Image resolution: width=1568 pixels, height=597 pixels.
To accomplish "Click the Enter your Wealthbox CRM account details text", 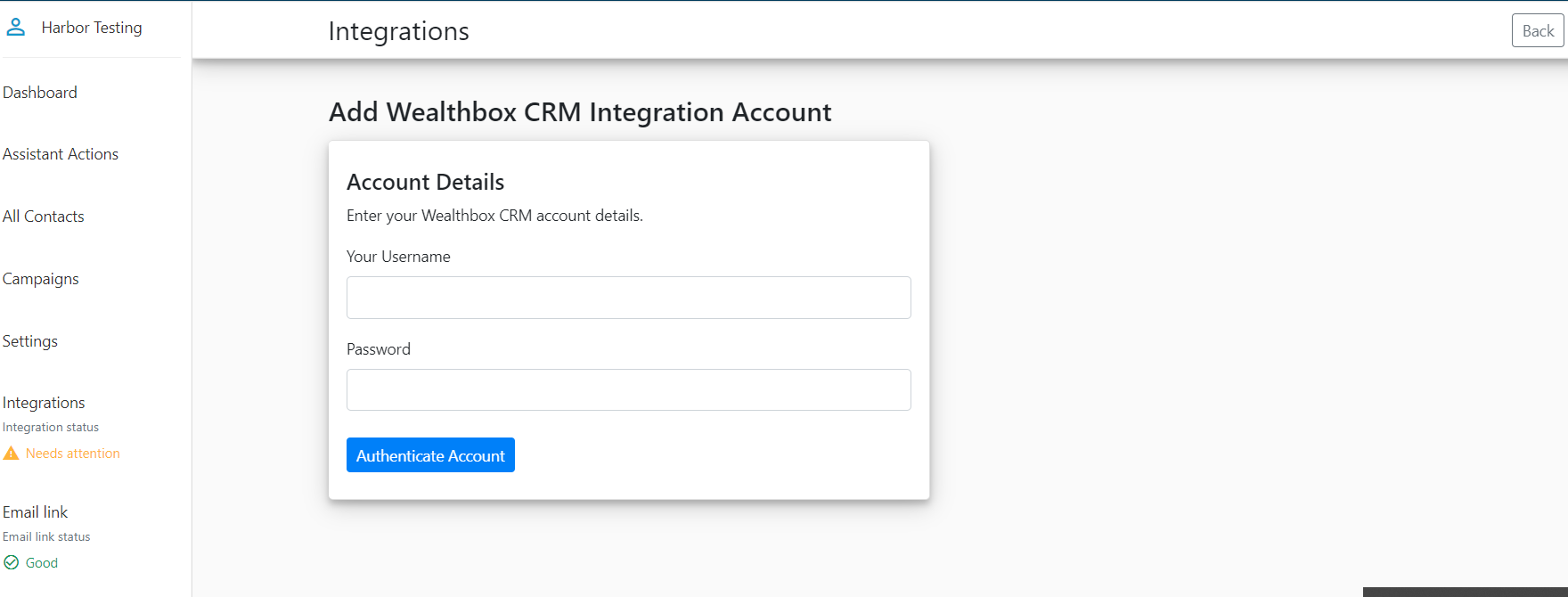I will coord(494,216).
